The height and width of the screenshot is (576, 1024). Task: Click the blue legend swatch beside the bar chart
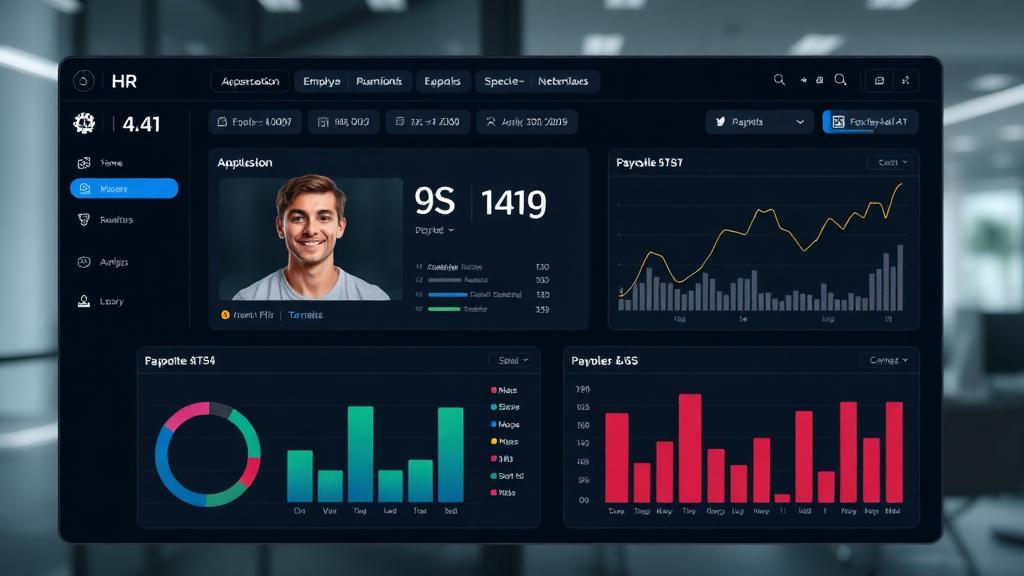click(x=493, y=424)
